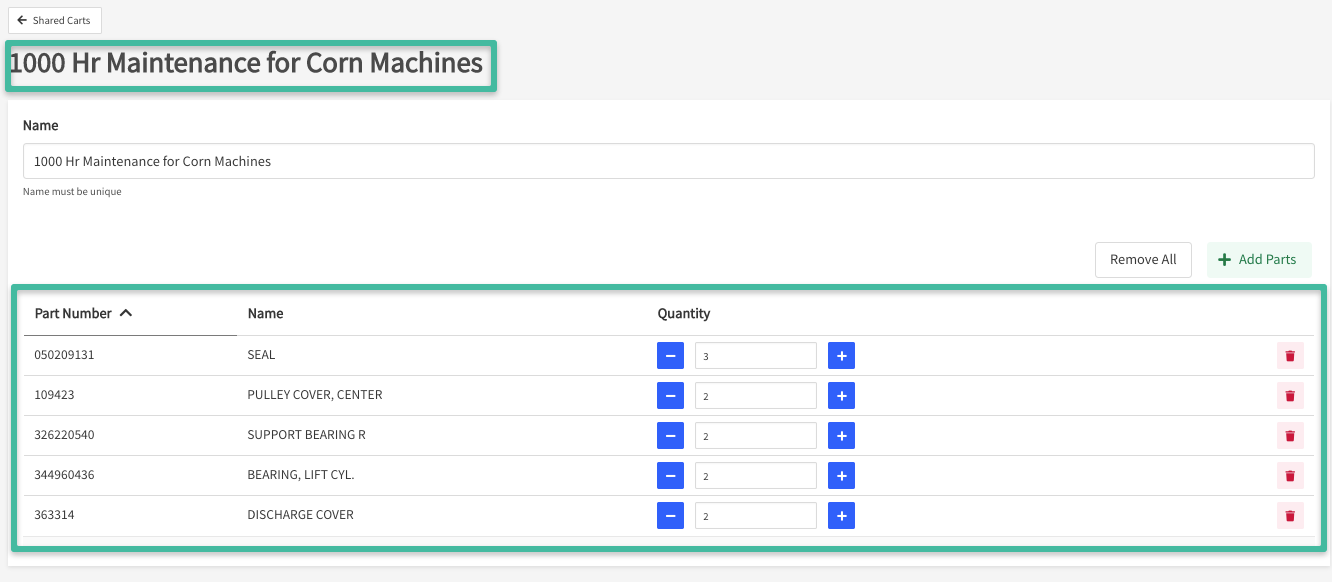The image size is (1332, 582).
Task: Decrease DISCHARGE COVER quantity
Action: pyautogui.click(x=670, y=516)
